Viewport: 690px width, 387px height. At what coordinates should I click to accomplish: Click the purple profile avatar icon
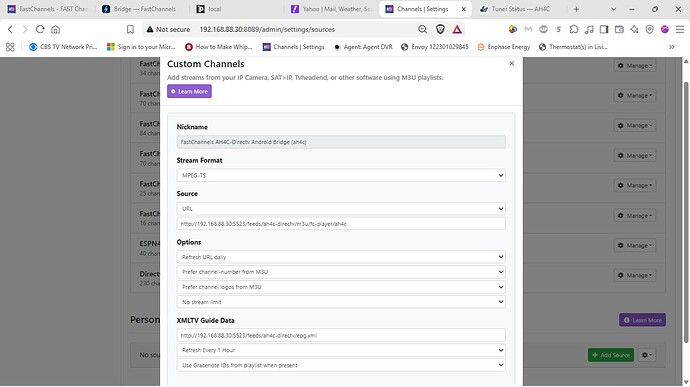tap(664, 29)
